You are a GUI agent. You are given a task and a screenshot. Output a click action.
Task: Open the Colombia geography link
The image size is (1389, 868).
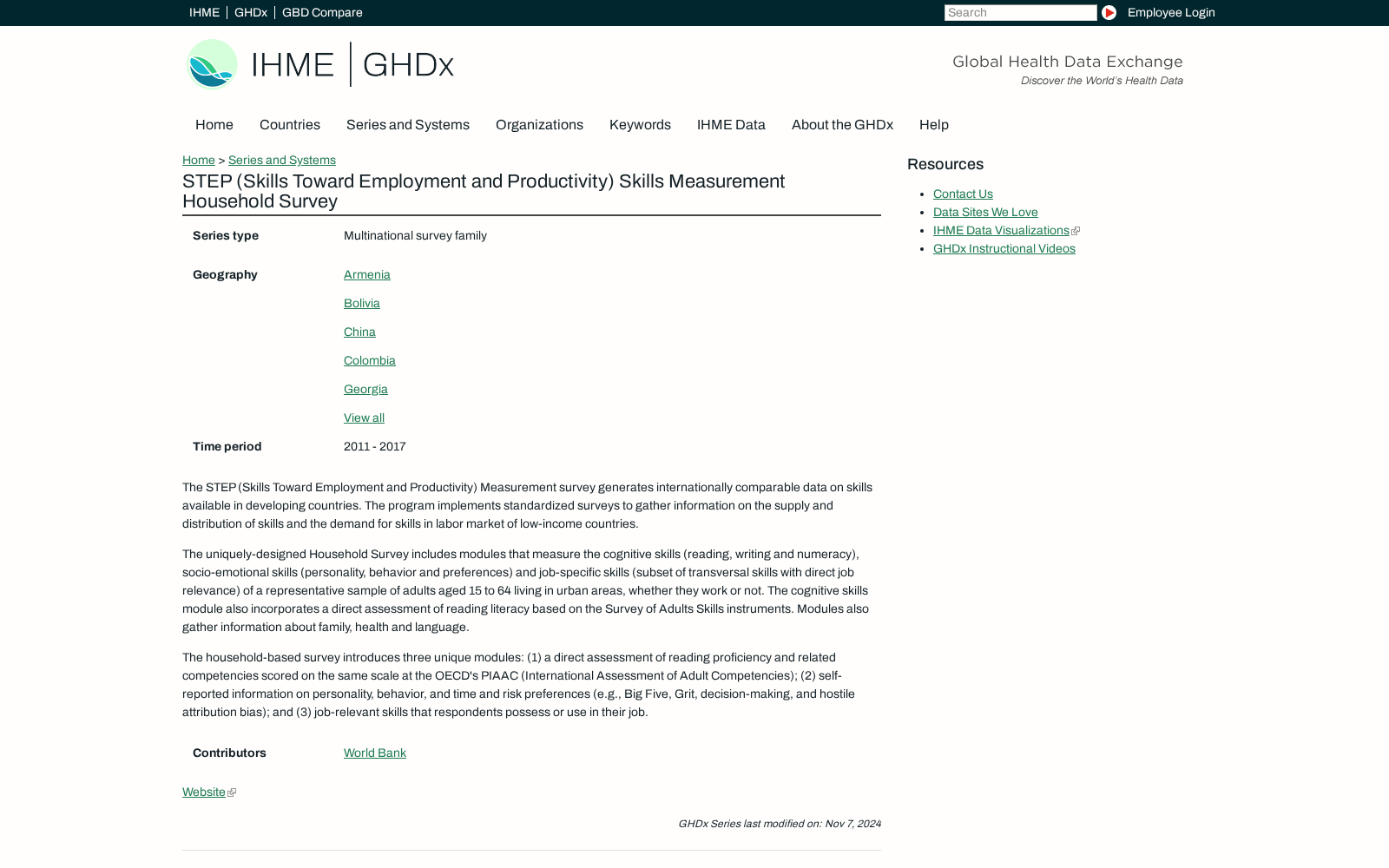pyautogui.click(x=370, y=360)
